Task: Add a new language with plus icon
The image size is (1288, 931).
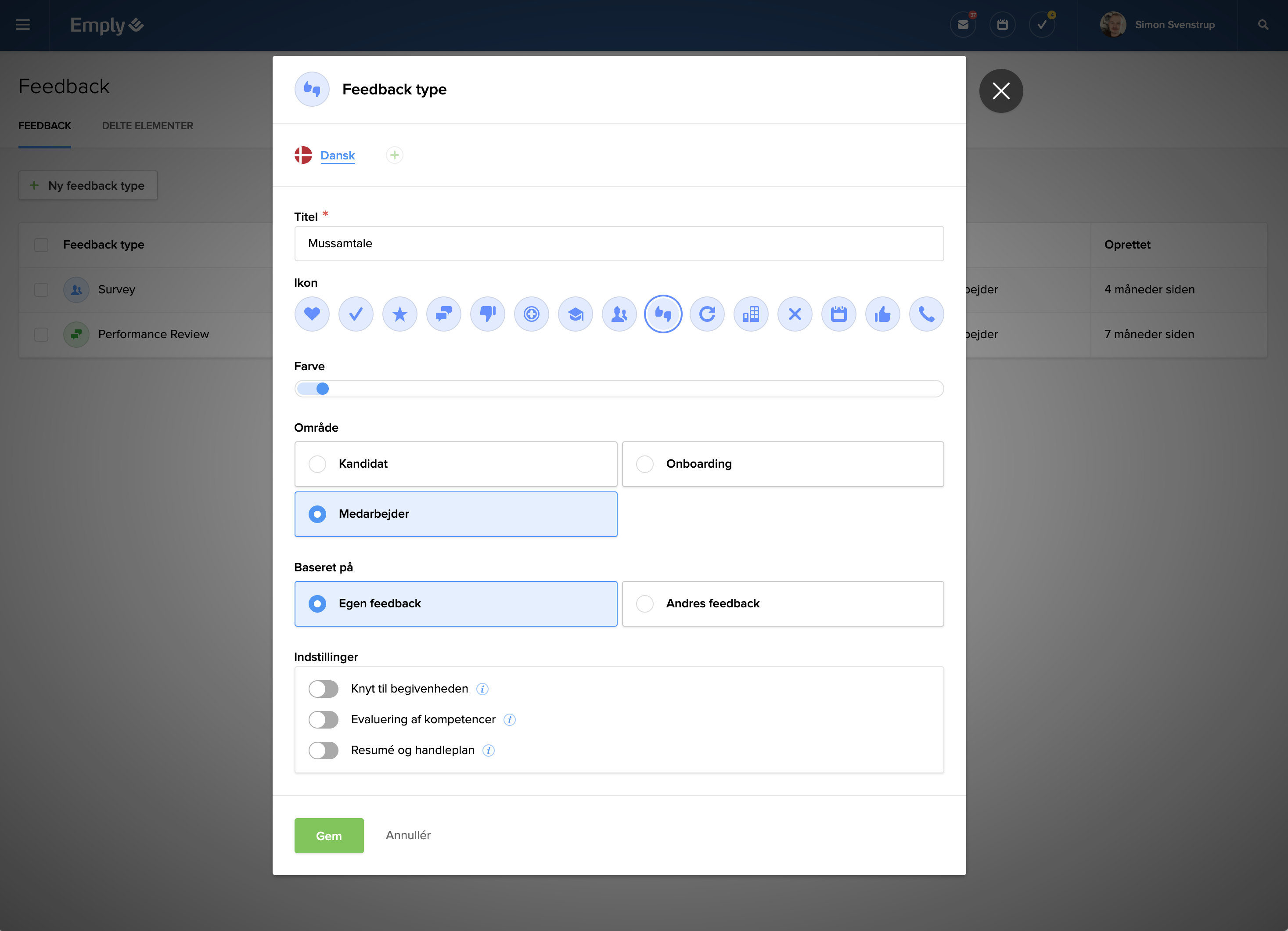Action: (394, 155)
